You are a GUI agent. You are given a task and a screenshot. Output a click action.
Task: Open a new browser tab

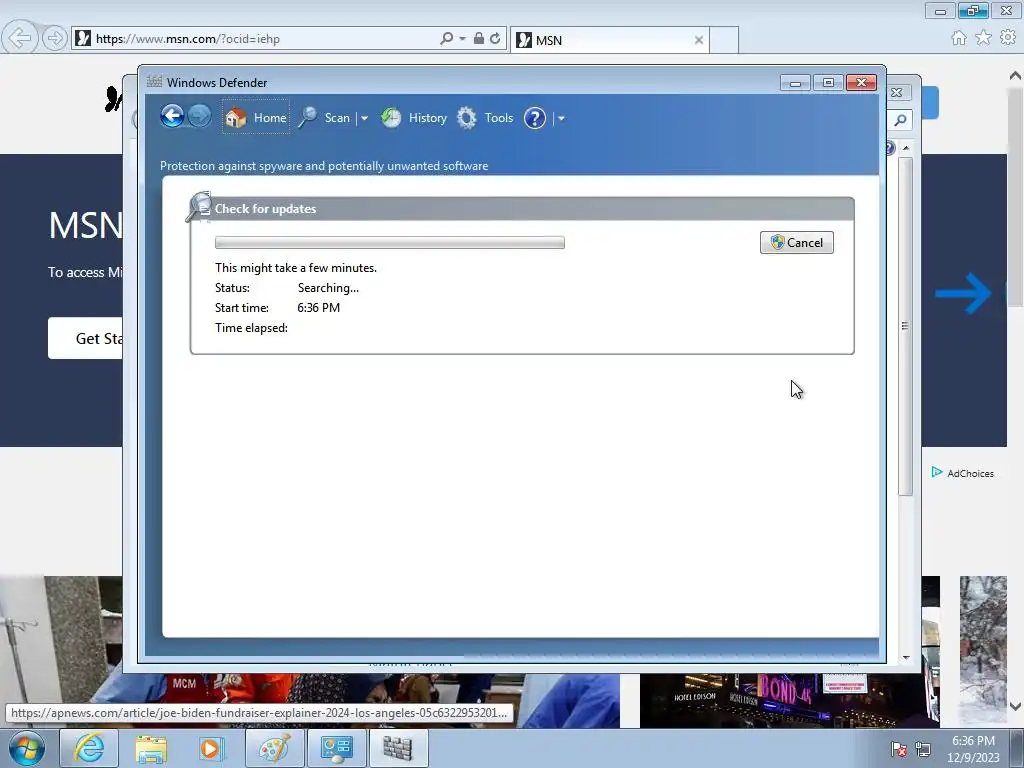pyautogui.click(x=724, y=40)
